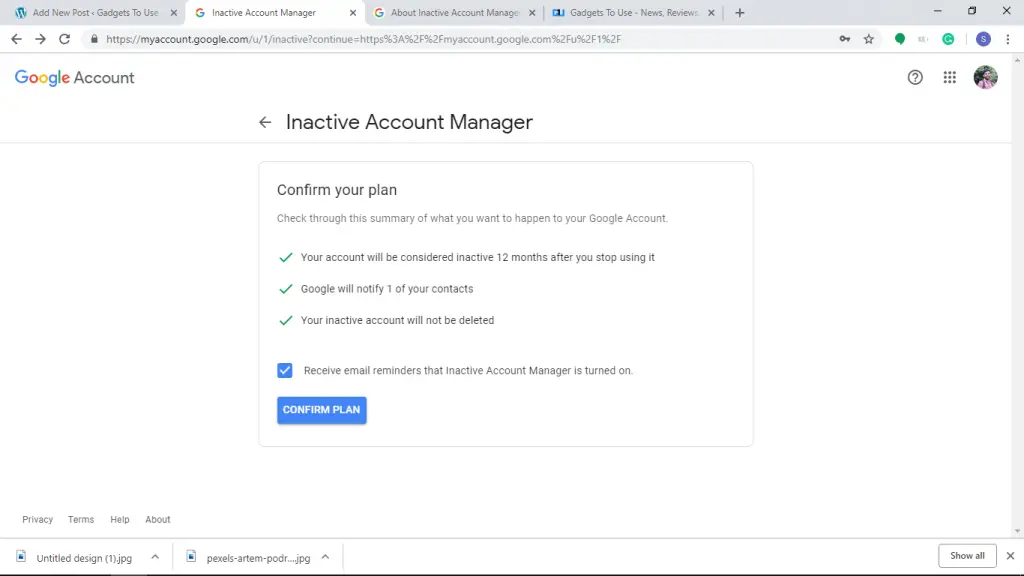This screenshot has height=576, width=1024.
Task: Open the Privacy footer link
Action: tap(37, 520)
